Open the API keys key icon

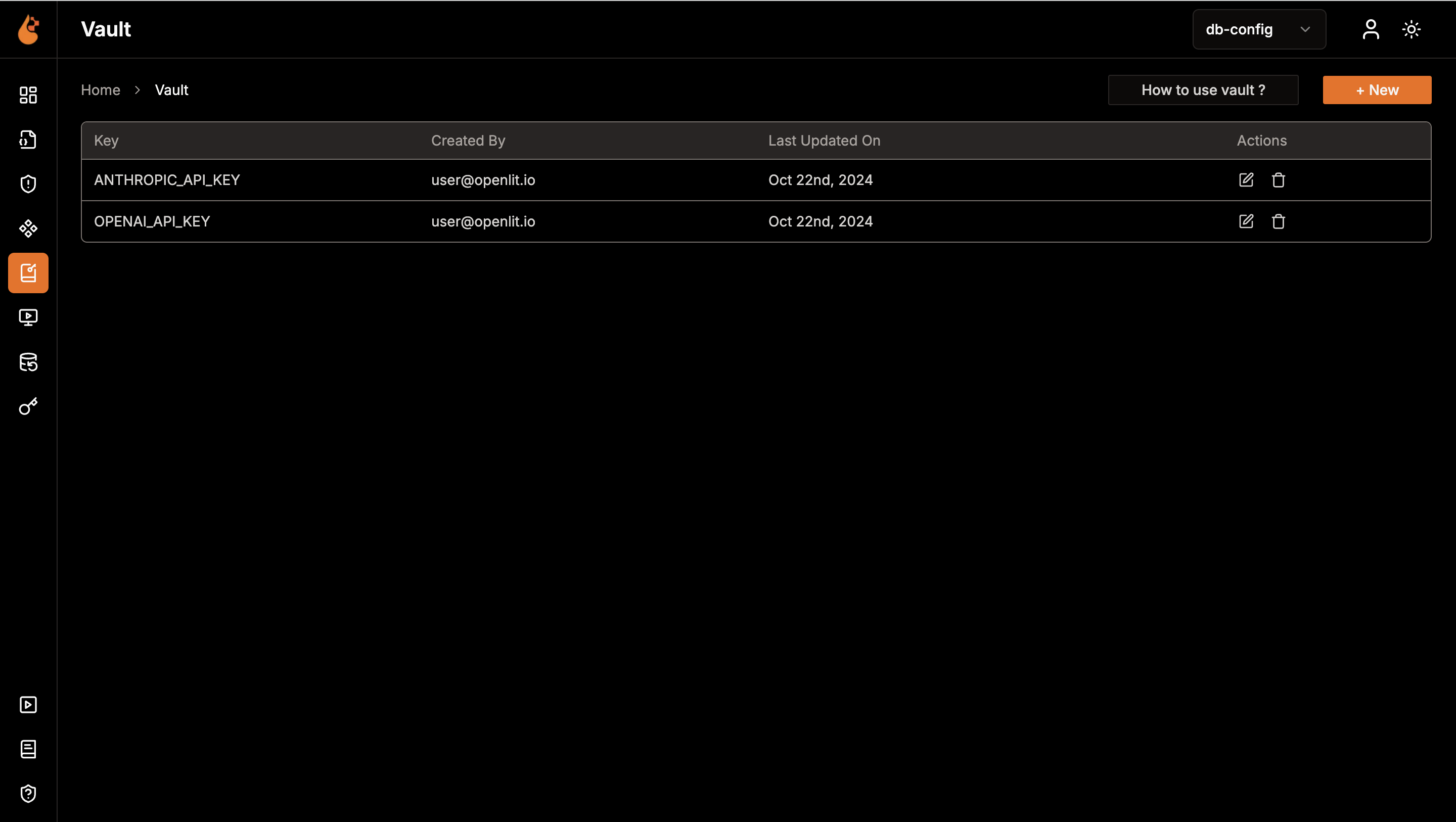(x=28, y=406)
